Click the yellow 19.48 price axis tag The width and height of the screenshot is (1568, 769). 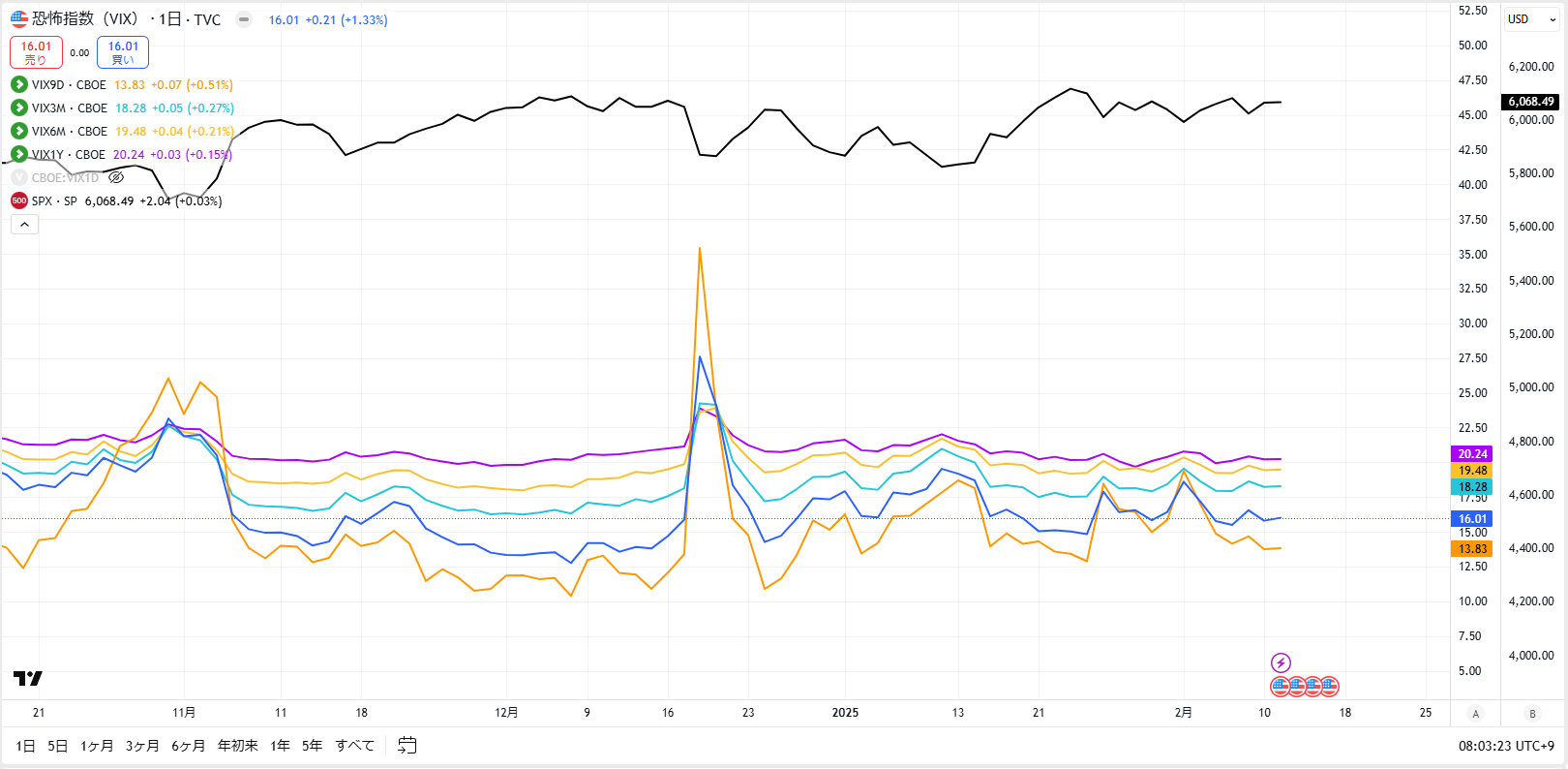coord(1472,471)
